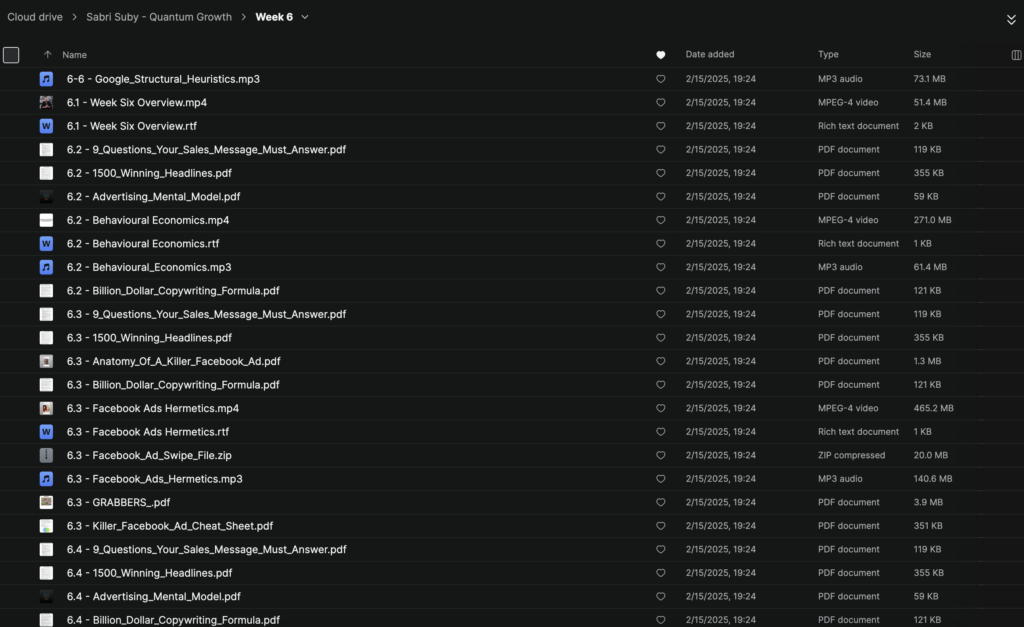The height and width of the screenshot is (627, 1024).
Task: Favourite 6.3 Facebook_Ad_Swipe_File.zip with its heart
Action: pyautogui.click(x=660, y=455)
